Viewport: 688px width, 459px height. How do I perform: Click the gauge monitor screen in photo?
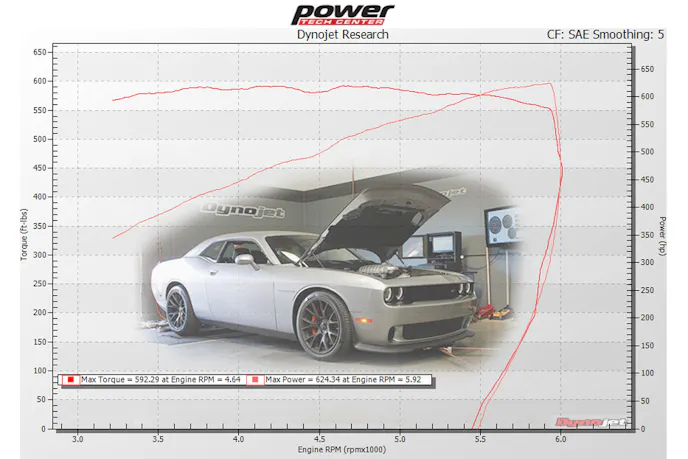pos(503,225)
